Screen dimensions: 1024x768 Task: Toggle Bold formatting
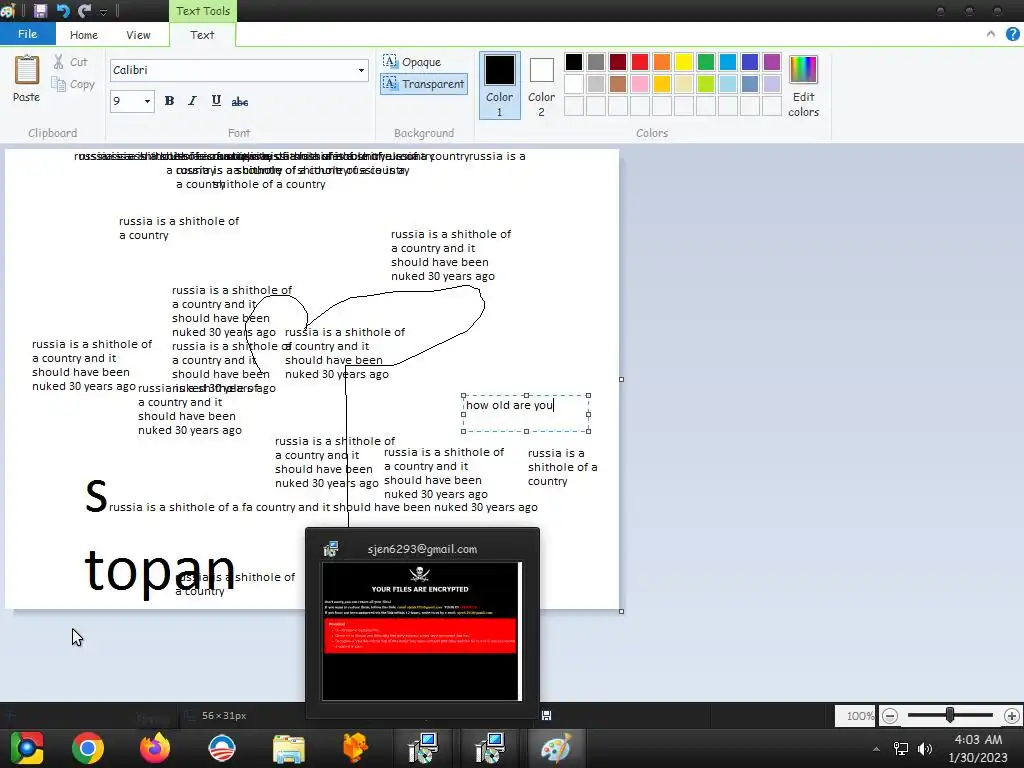click(x=169, y=101)
